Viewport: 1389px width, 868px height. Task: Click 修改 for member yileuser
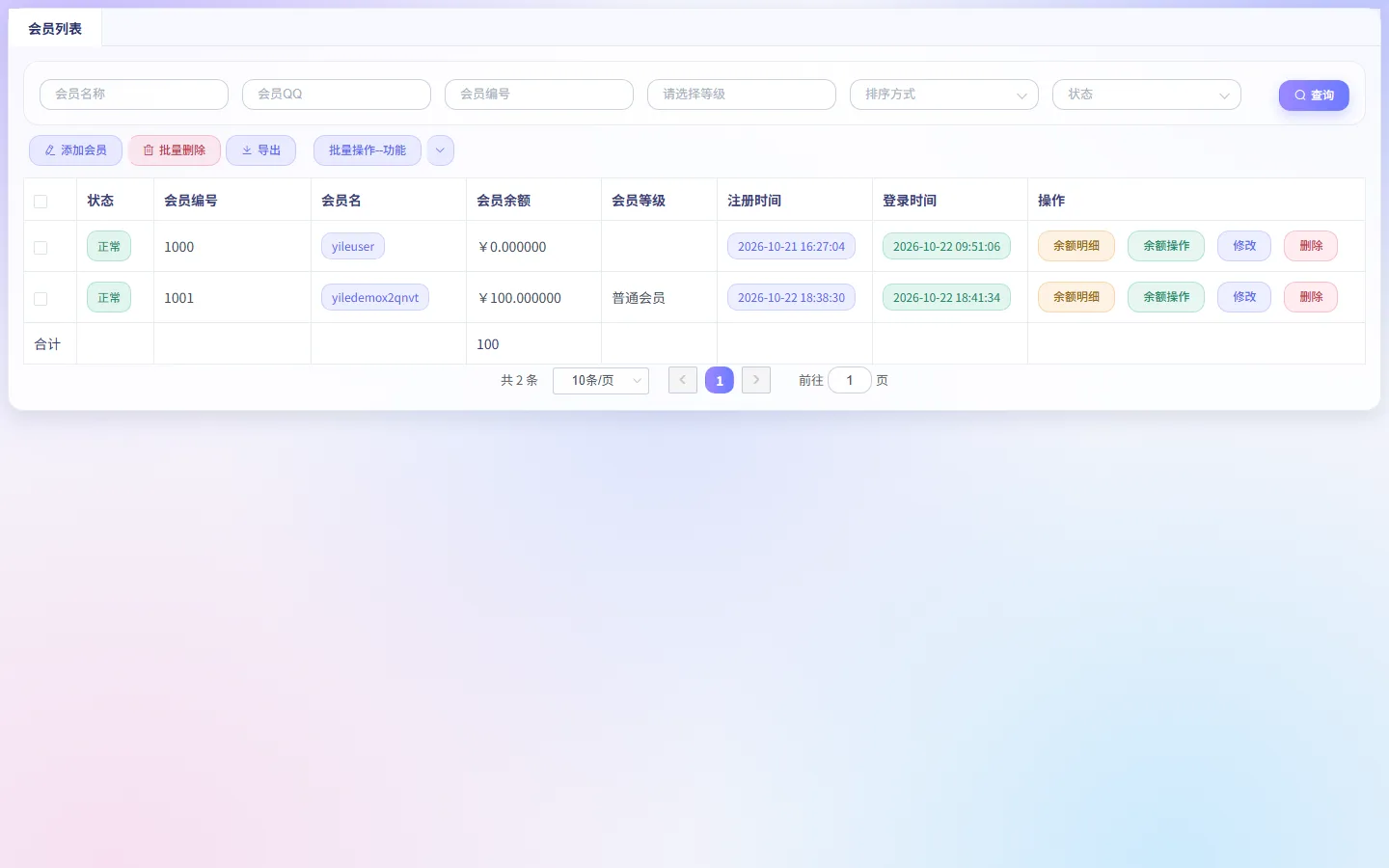coord(1244,246)
